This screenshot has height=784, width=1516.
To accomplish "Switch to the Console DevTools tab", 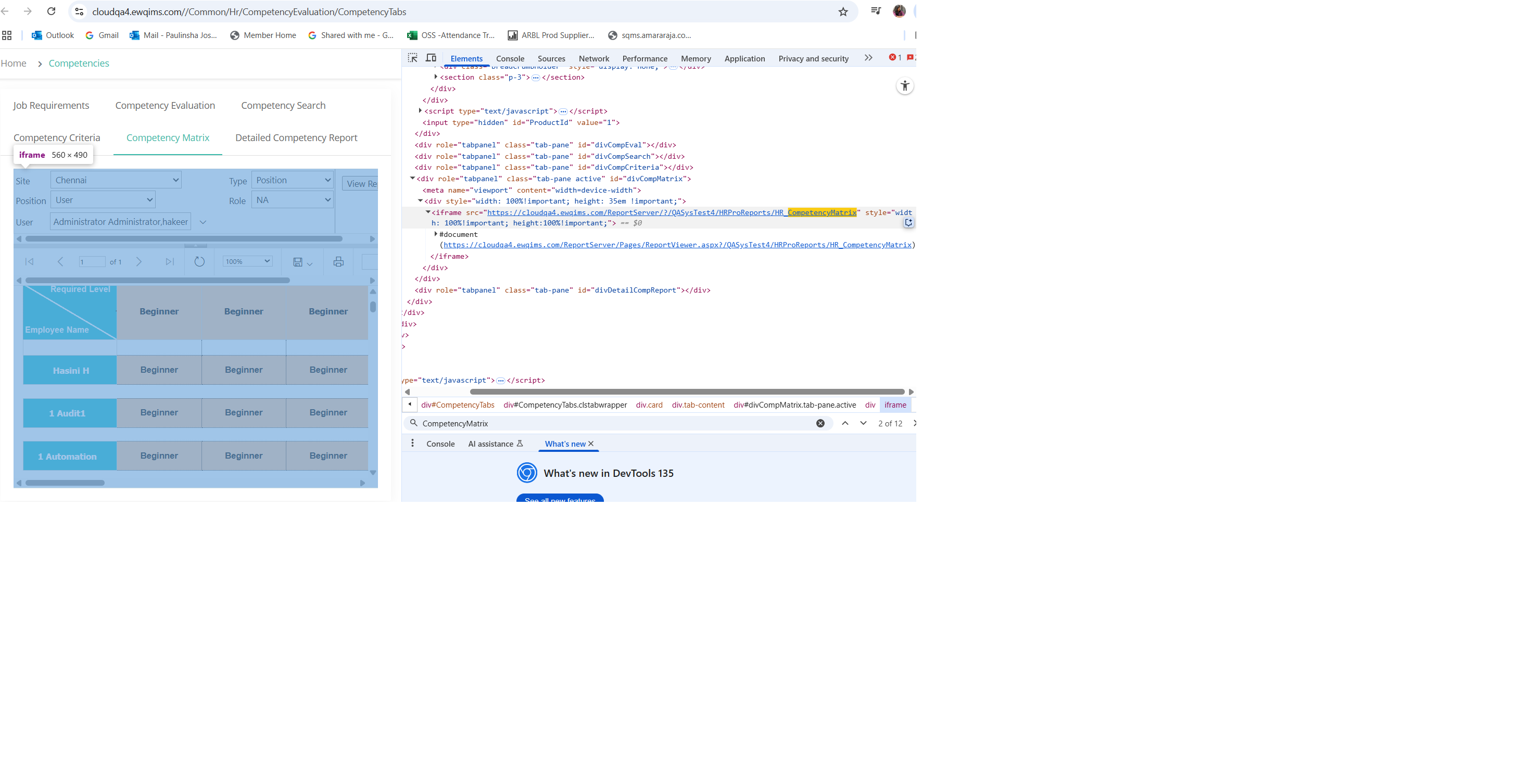I will pyautogui.click(x=510, y=58).
